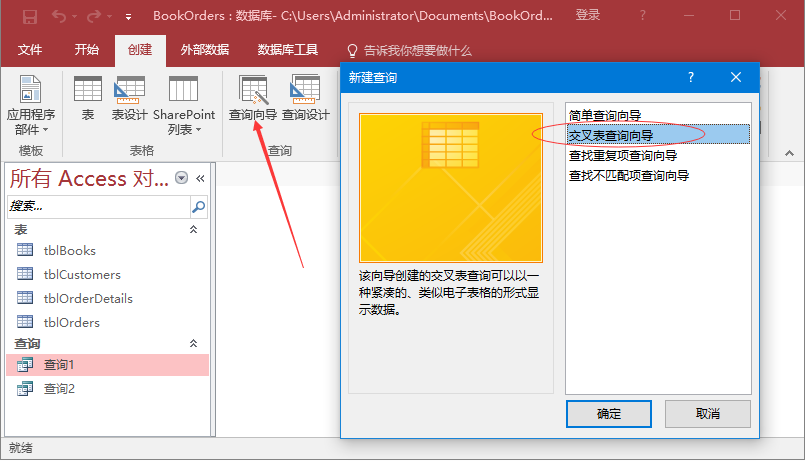The height and width of the screenshot is (461, 805).
Task: Open the 数据库工具 ribbon tab
Action: [288, 50]
